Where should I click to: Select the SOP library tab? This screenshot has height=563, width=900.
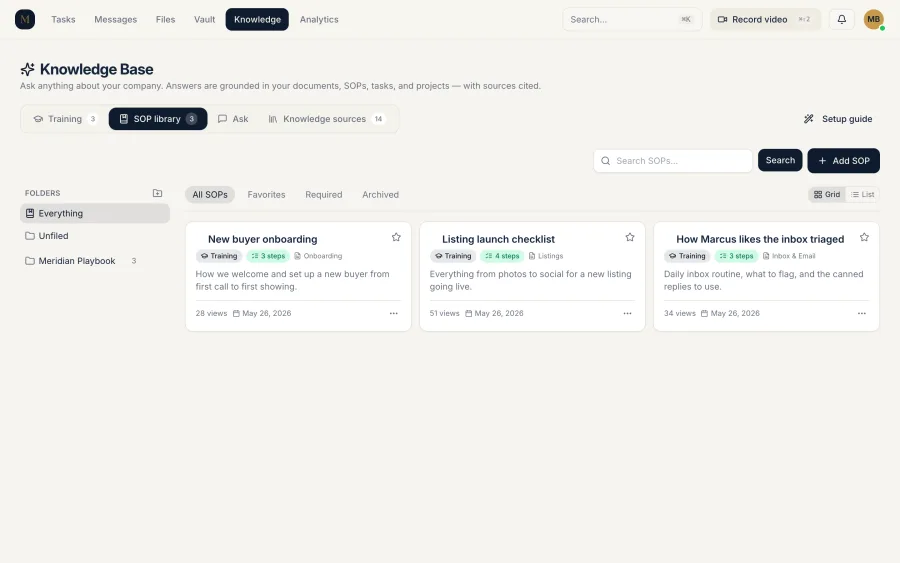click(x=158, y=119)
